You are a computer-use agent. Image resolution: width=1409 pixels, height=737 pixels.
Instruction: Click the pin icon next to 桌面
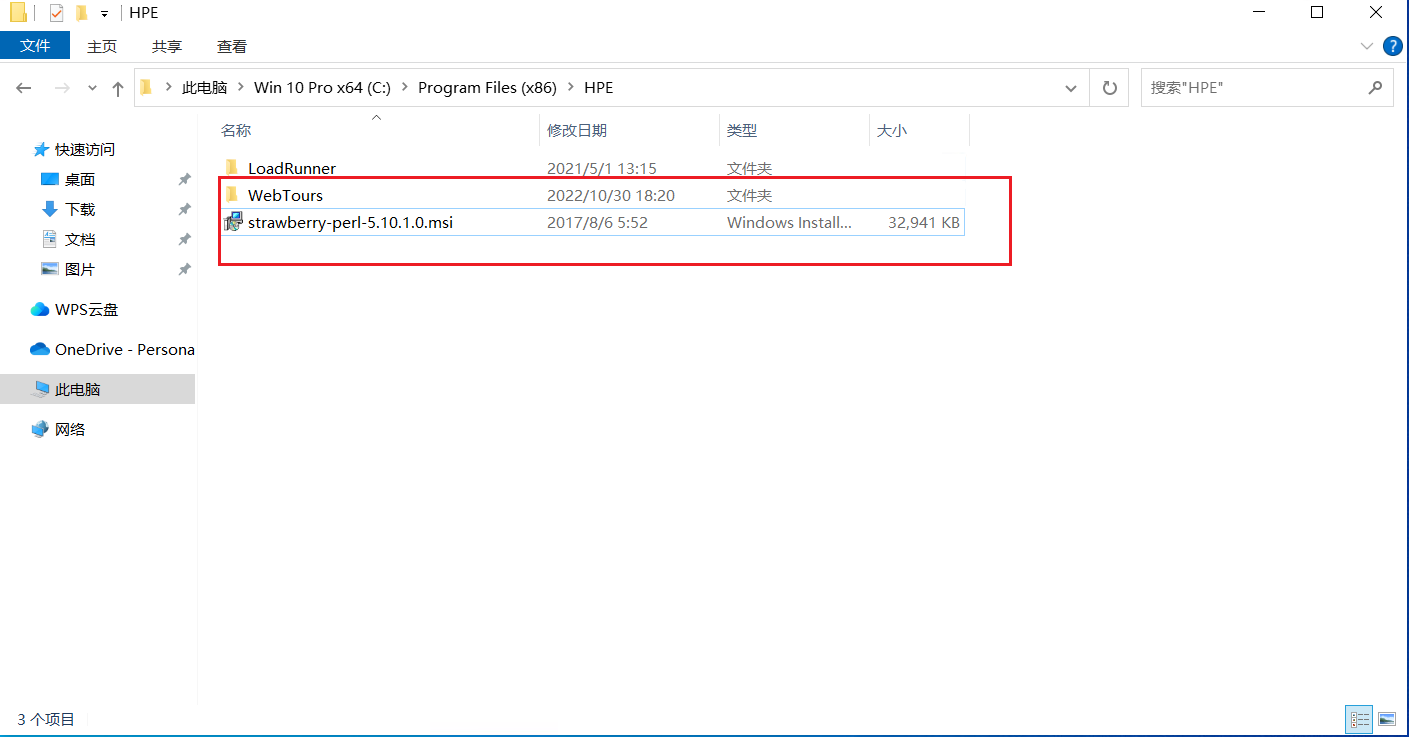coord(184,179)
